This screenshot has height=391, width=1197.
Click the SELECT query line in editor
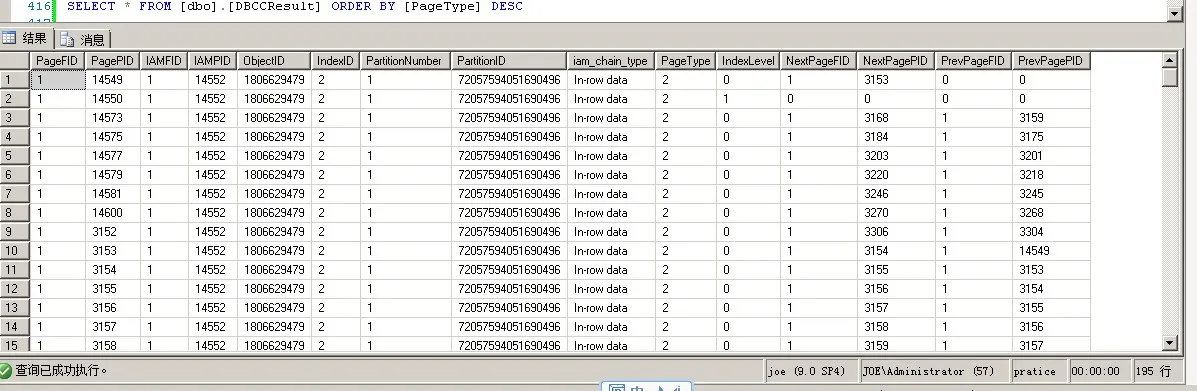(x=295, y=6)
